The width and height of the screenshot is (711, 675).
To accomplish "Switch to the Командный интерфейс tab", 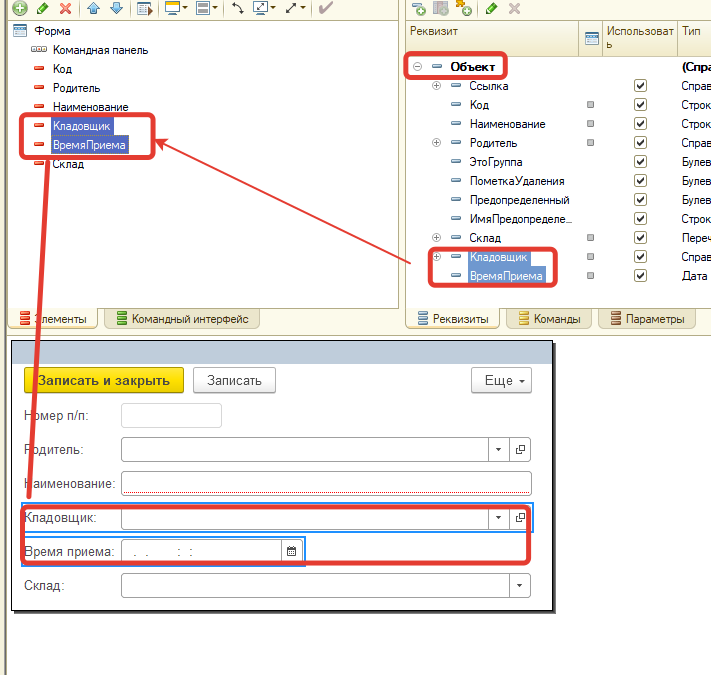I will pos(182,319).
